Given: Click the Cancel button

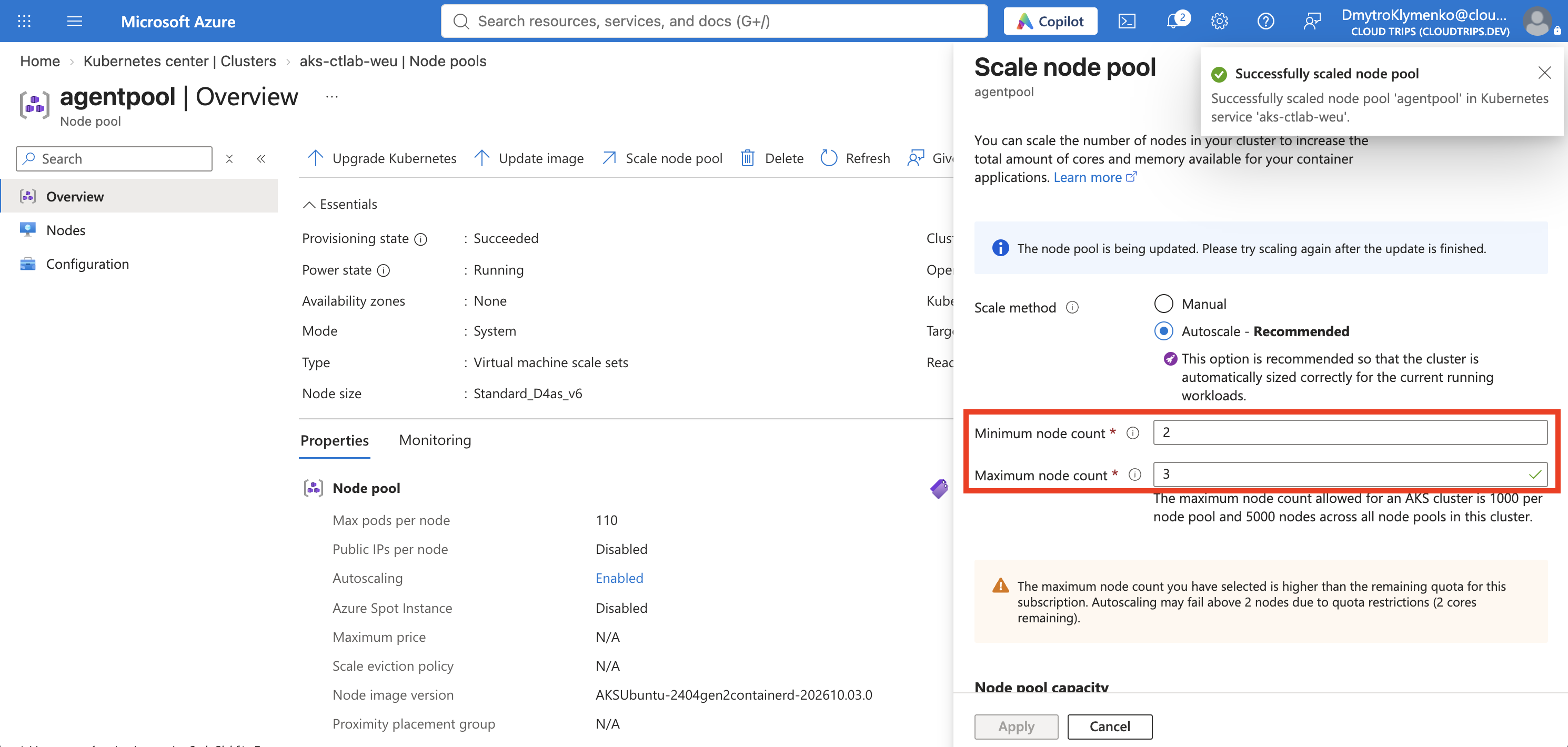Looking at the screenshot, I should [1110, 726].
